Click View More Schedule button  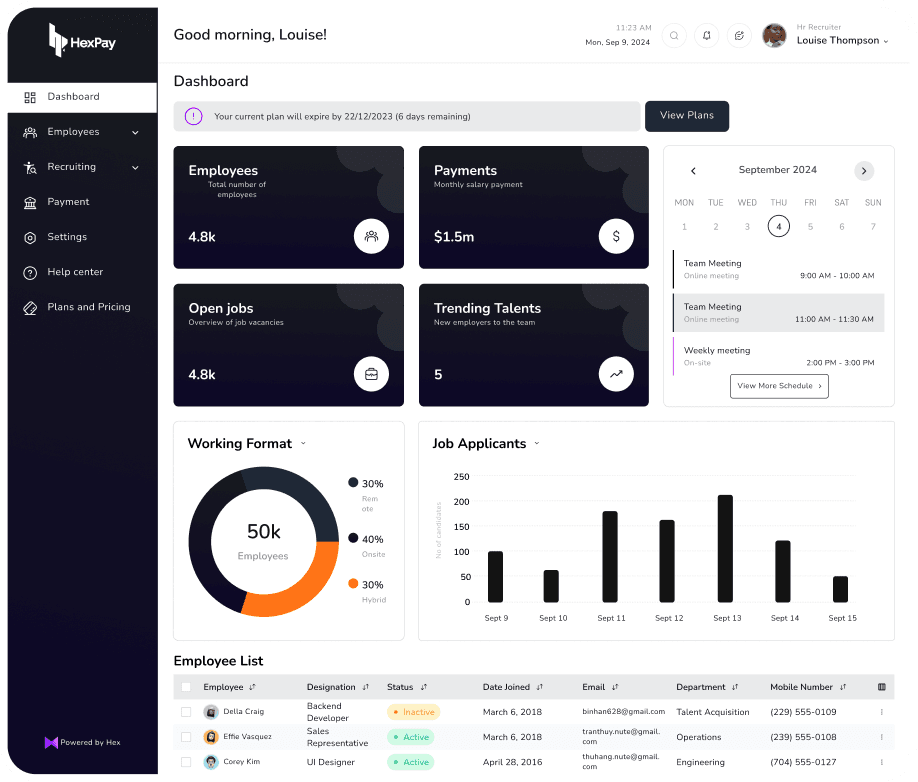pyautogui.click(x=779, y=386)
